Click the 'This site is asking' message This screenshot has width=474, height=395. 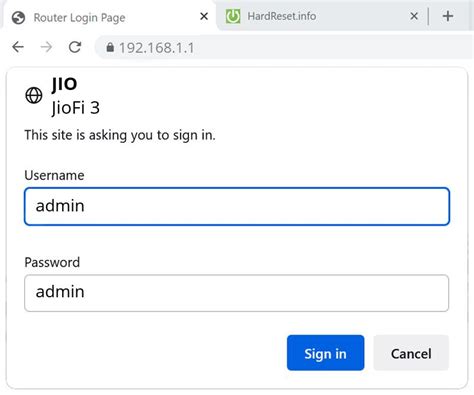(x=120, y=135)
